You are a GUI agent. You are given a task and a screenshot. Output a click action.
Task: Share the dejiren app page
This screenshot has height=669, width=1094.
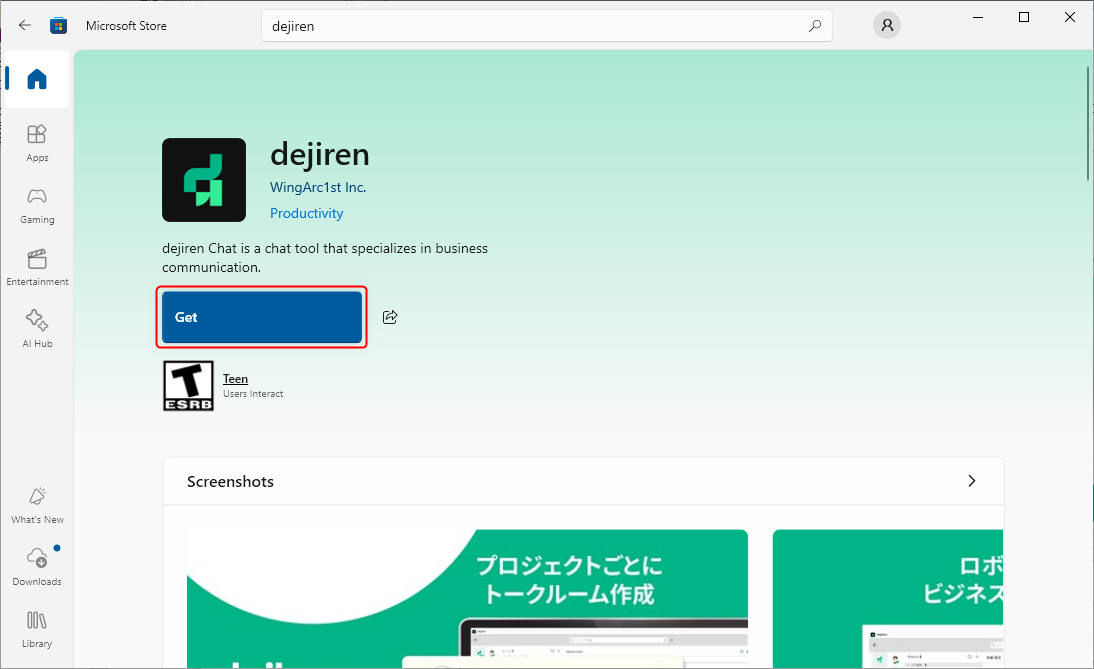click(x=390, y=317)
